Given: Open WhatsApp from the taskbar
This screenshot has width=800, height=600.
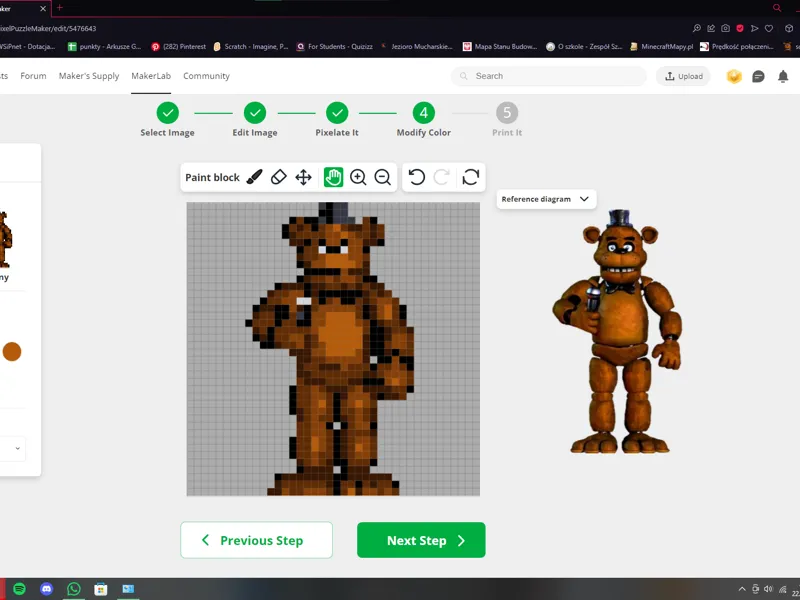Looking at the screenshot, I should (74, 589).
